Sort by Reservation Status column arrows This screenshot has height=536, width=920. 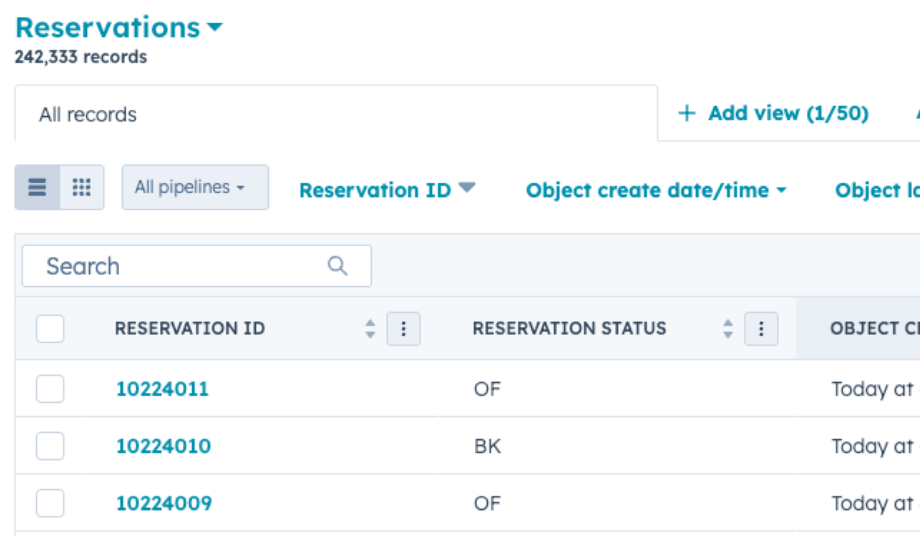pyautogui.click(x=728, y=328)
